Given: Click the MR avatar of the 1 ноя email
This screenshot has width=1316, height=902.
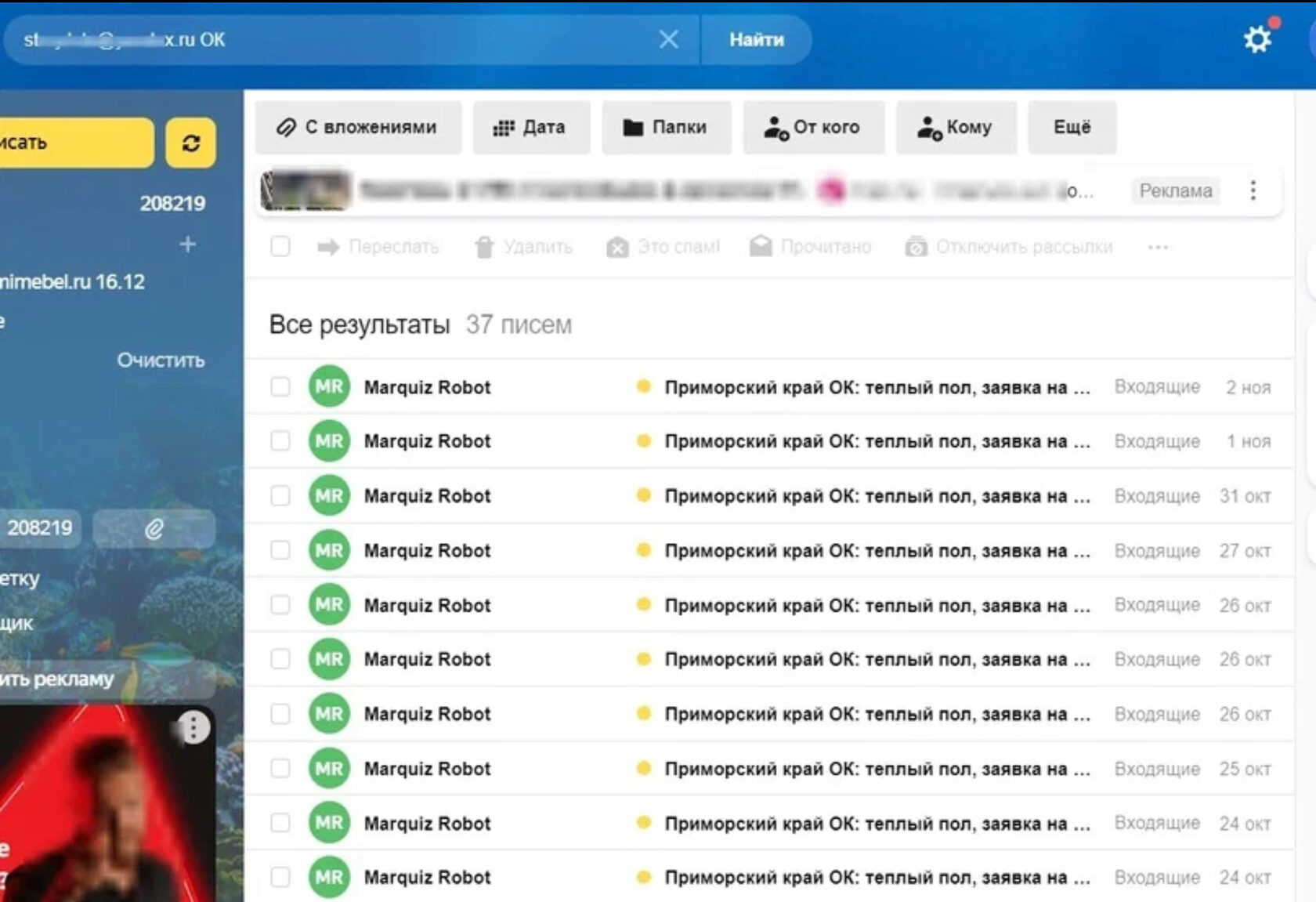Looking at the screenshot, I should [x=329, y=441].
